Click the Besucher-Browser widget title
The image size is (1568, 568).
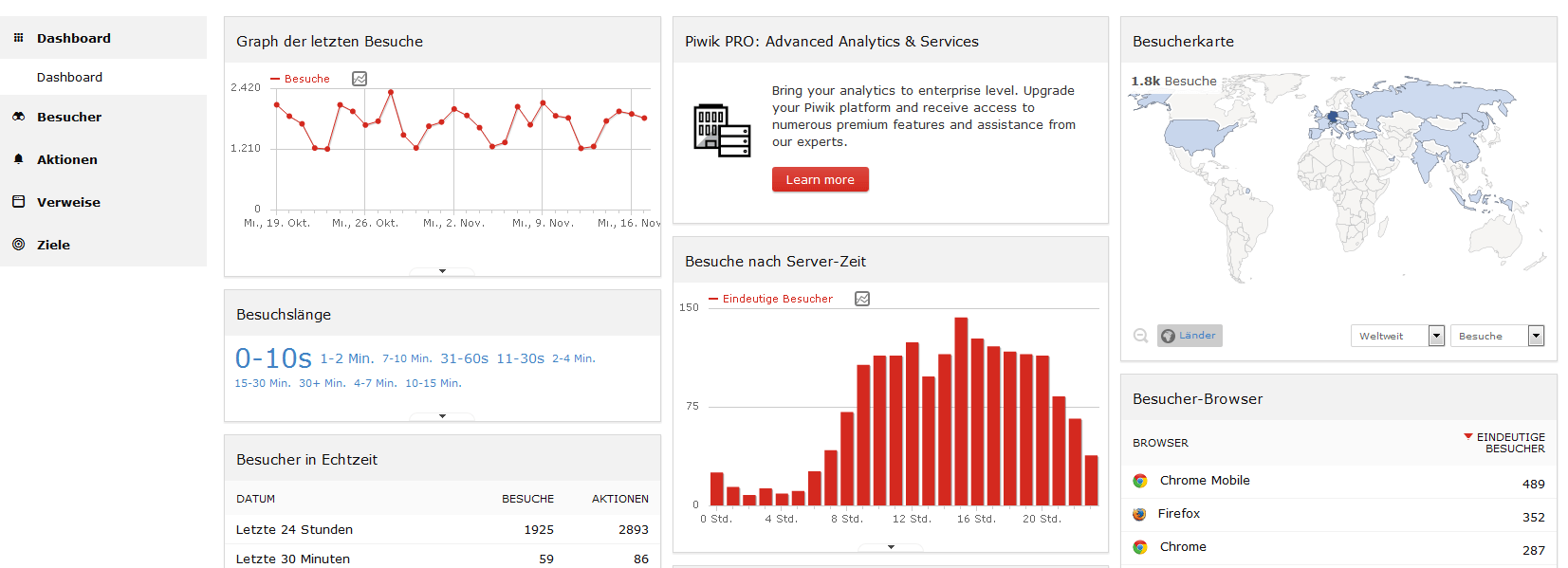[x=1198, y=398]
